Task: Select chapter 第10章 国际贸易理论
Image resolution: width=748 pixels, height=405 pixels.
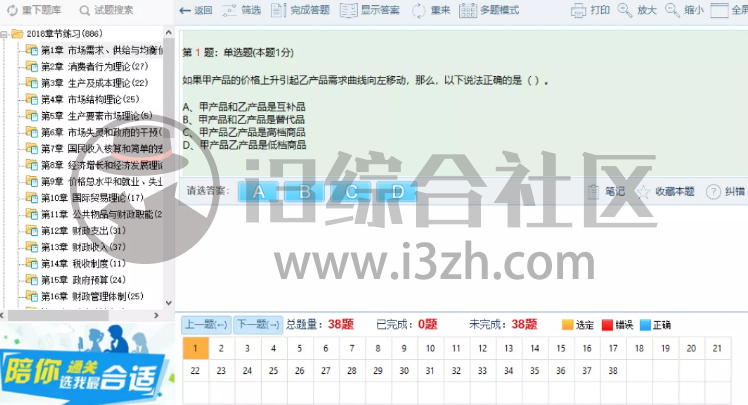Action: [92, 198]
